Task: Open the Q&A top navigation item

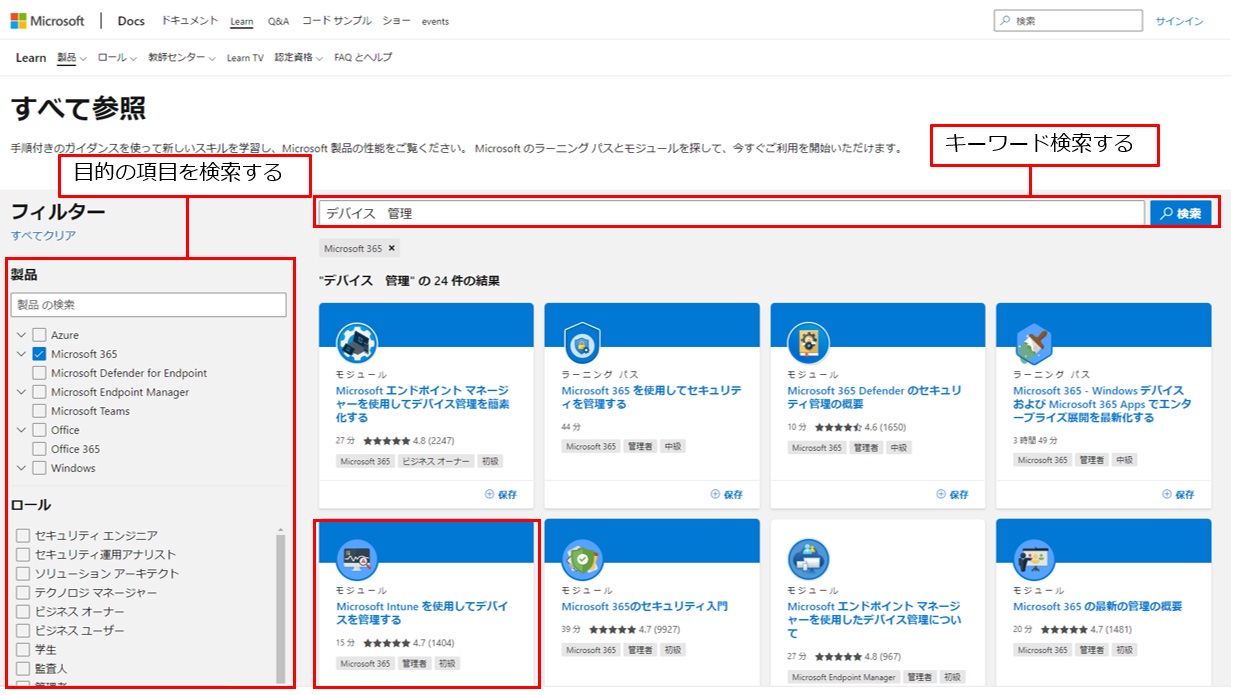Action: [x=278, y=21]
